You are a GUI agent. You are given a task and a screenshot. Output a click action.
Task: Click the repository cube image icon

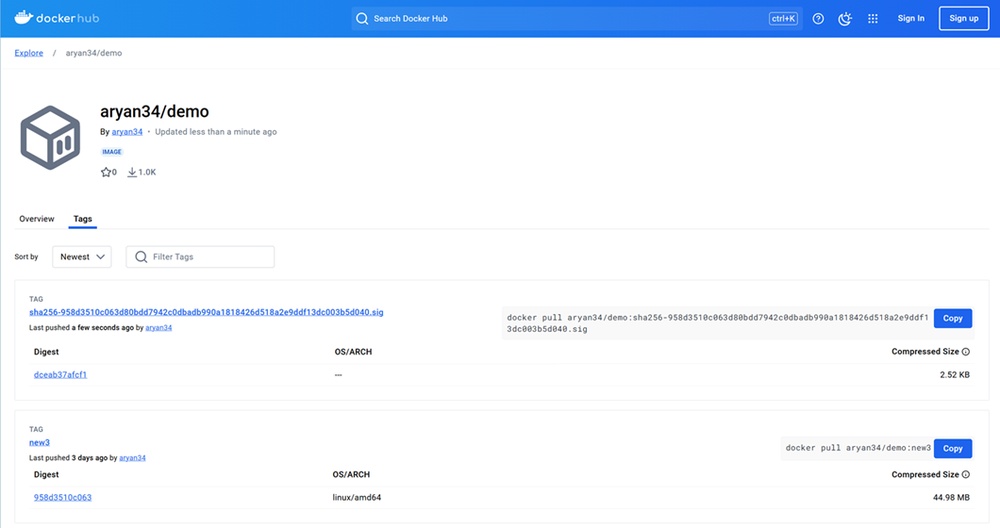50,138
